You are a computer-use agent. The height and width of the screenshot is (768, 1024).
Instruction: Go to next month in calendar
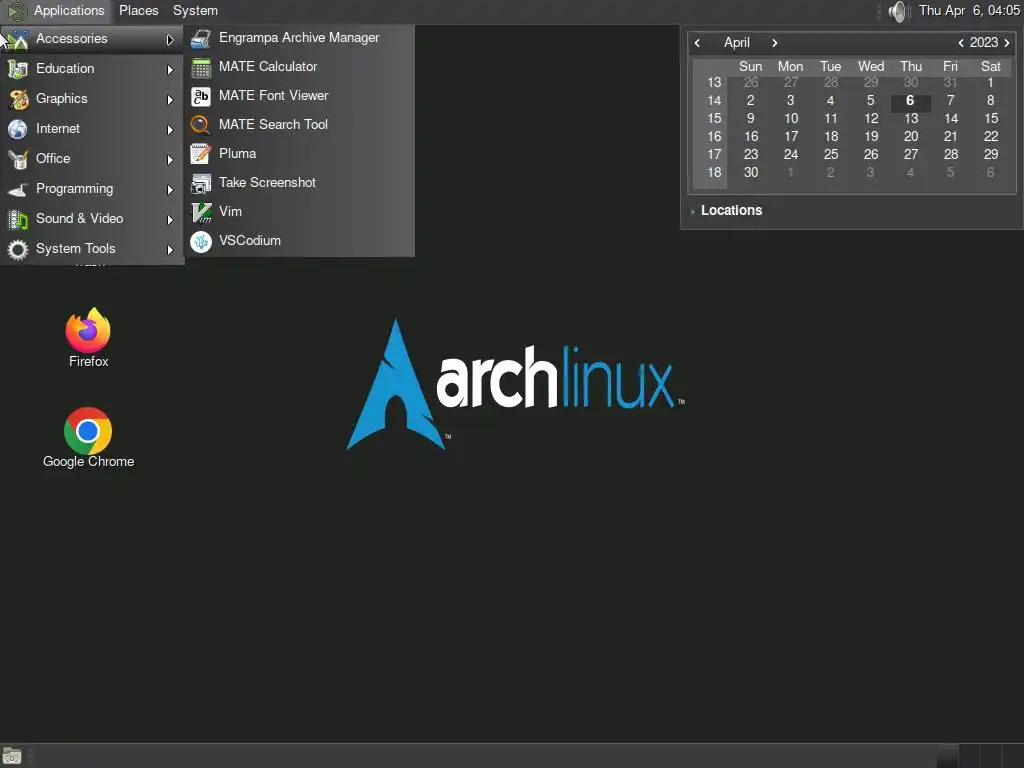775,43
